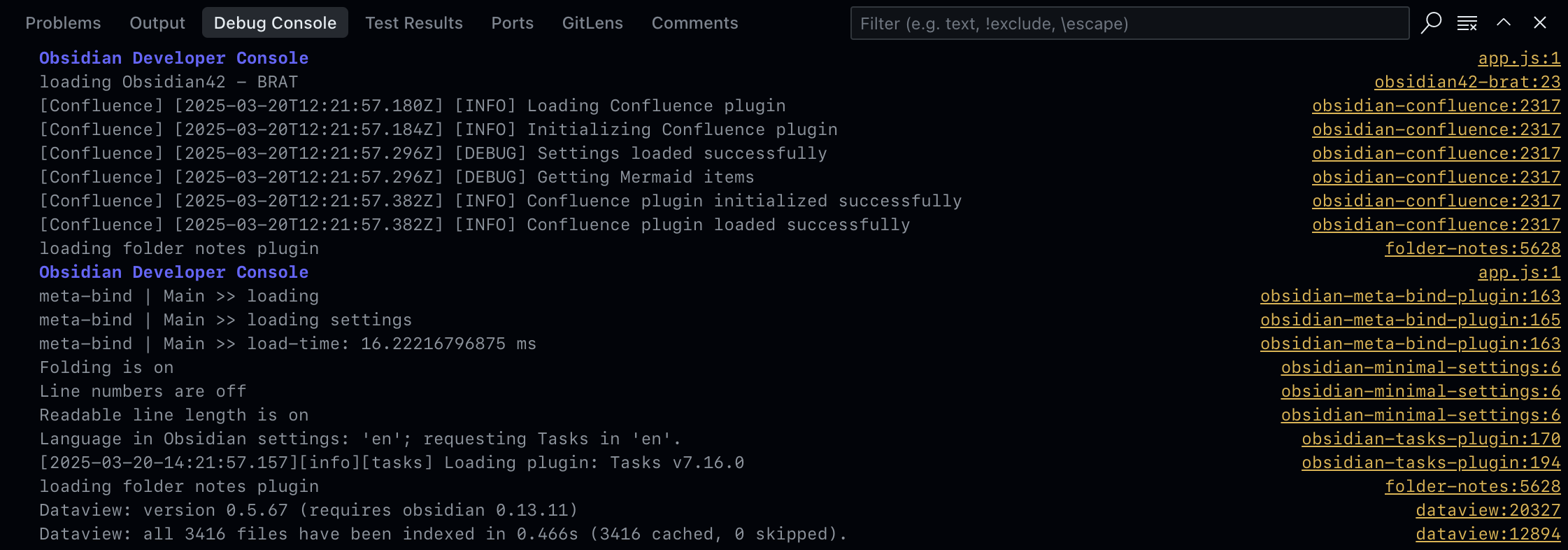Open the dataview:12894 source link

[x=1488, y=535]
